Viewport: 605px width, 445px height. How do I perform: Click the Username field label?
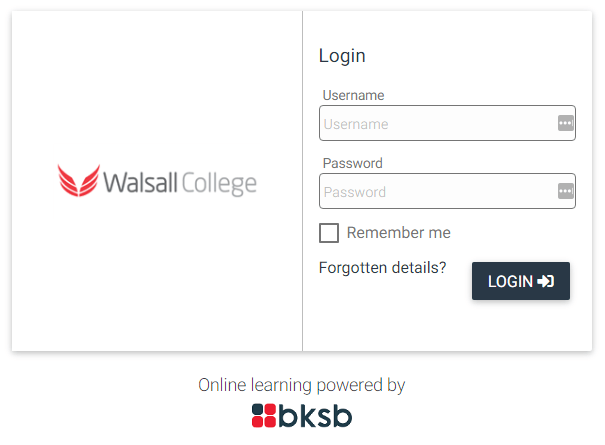(353, 95)
